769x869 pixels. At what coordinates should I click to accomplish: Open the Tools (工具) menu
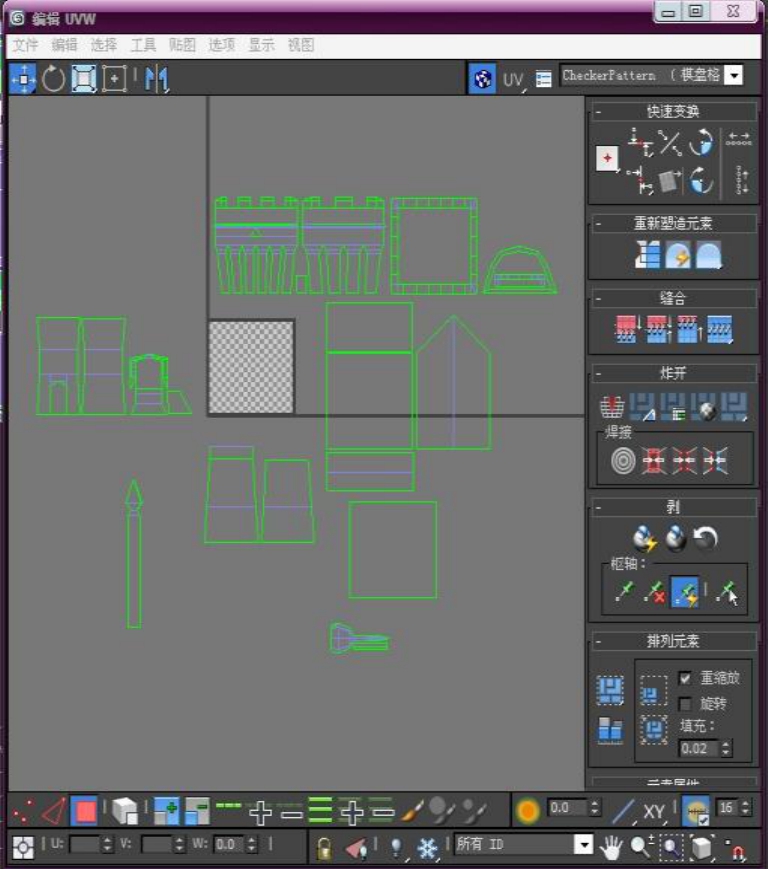[x=143, y=45]
